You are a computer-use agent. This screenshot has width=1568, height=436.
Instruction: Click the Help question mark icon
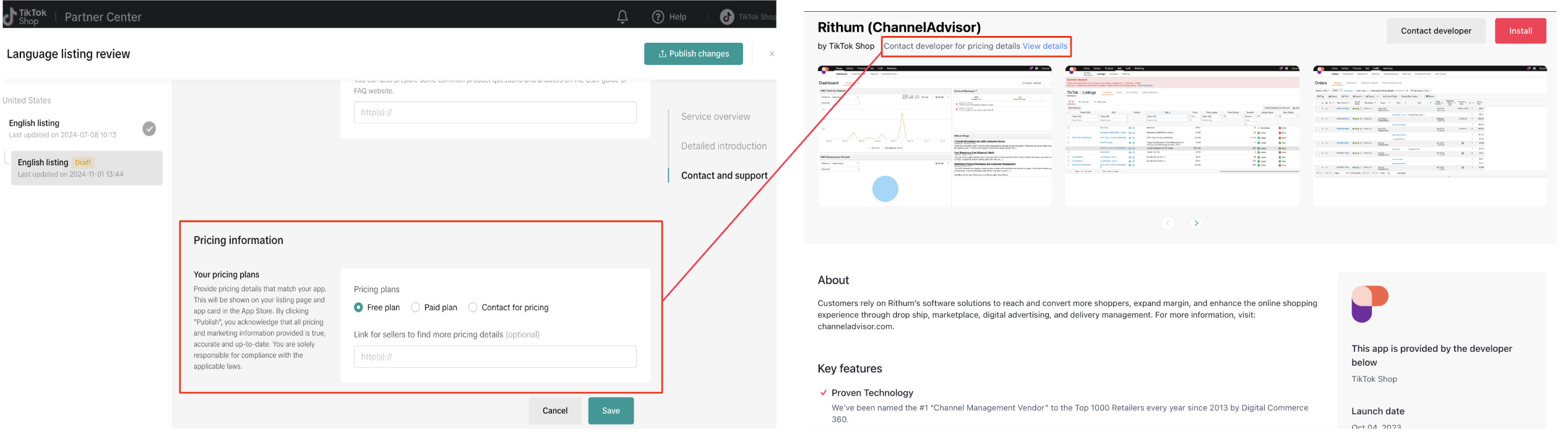[x=658, y=17]
